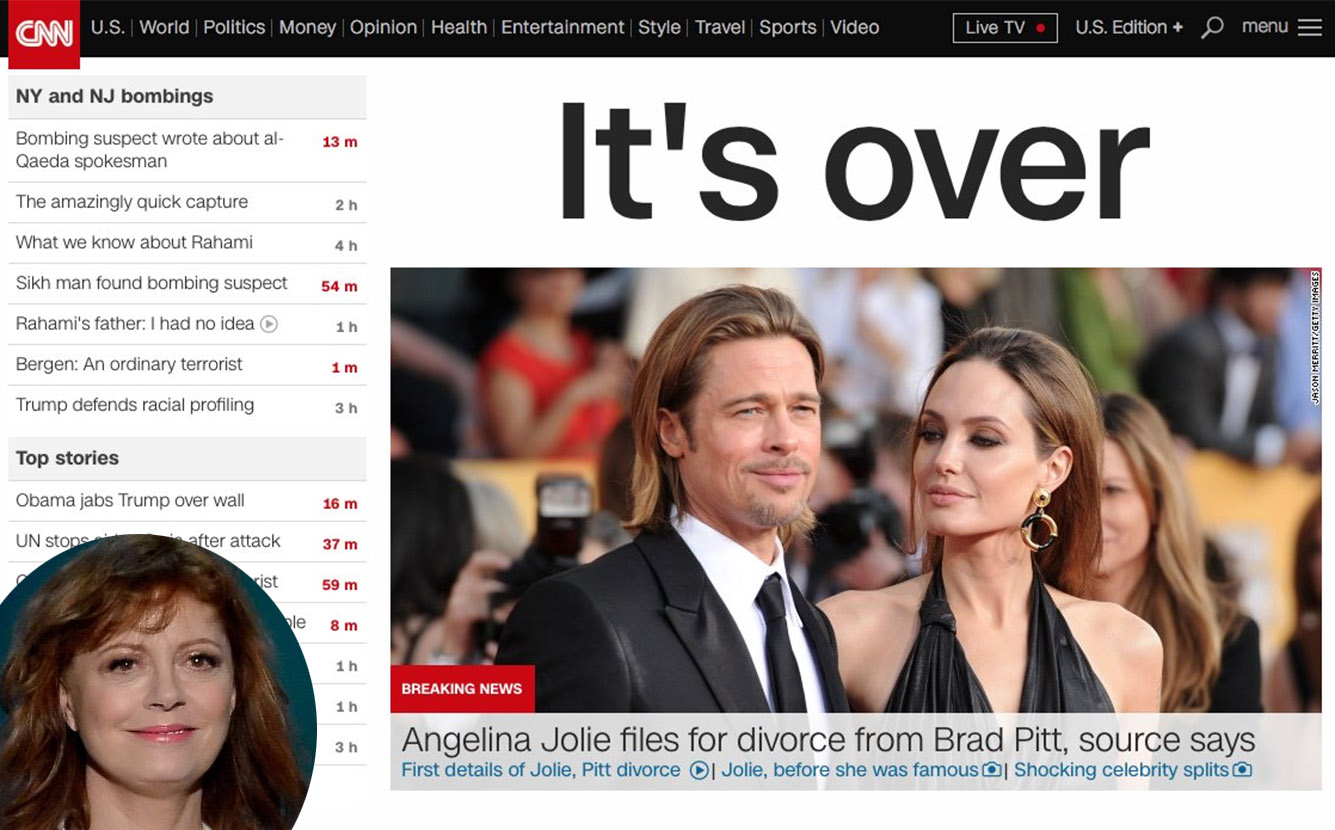Screen dimensions: 1335x830
Task: Click the 37 m timestamp
Action: point(339,544)
